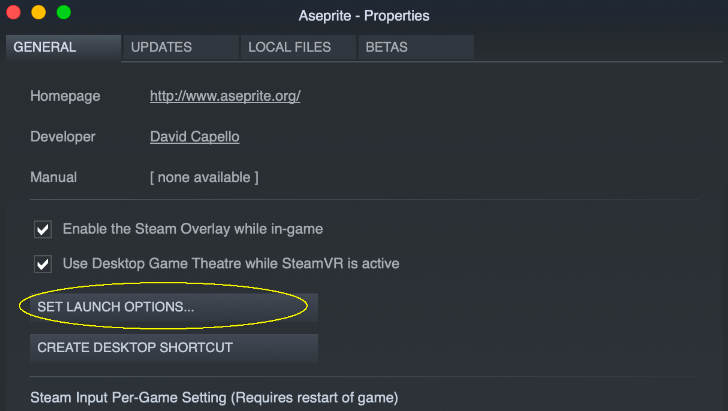Click the 'Homepage' field label
This screenshot has height=411, width=728.
coord(65,96)
